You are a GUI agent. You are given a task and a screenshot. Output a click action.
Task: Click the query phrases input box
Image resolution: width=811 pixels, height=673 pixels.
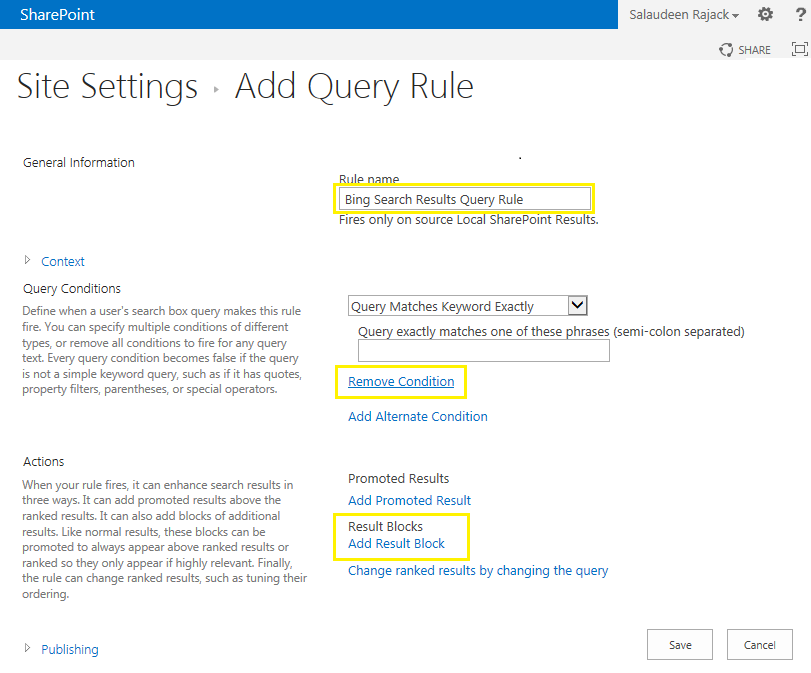pyautogui.click(x=483, y=350)
